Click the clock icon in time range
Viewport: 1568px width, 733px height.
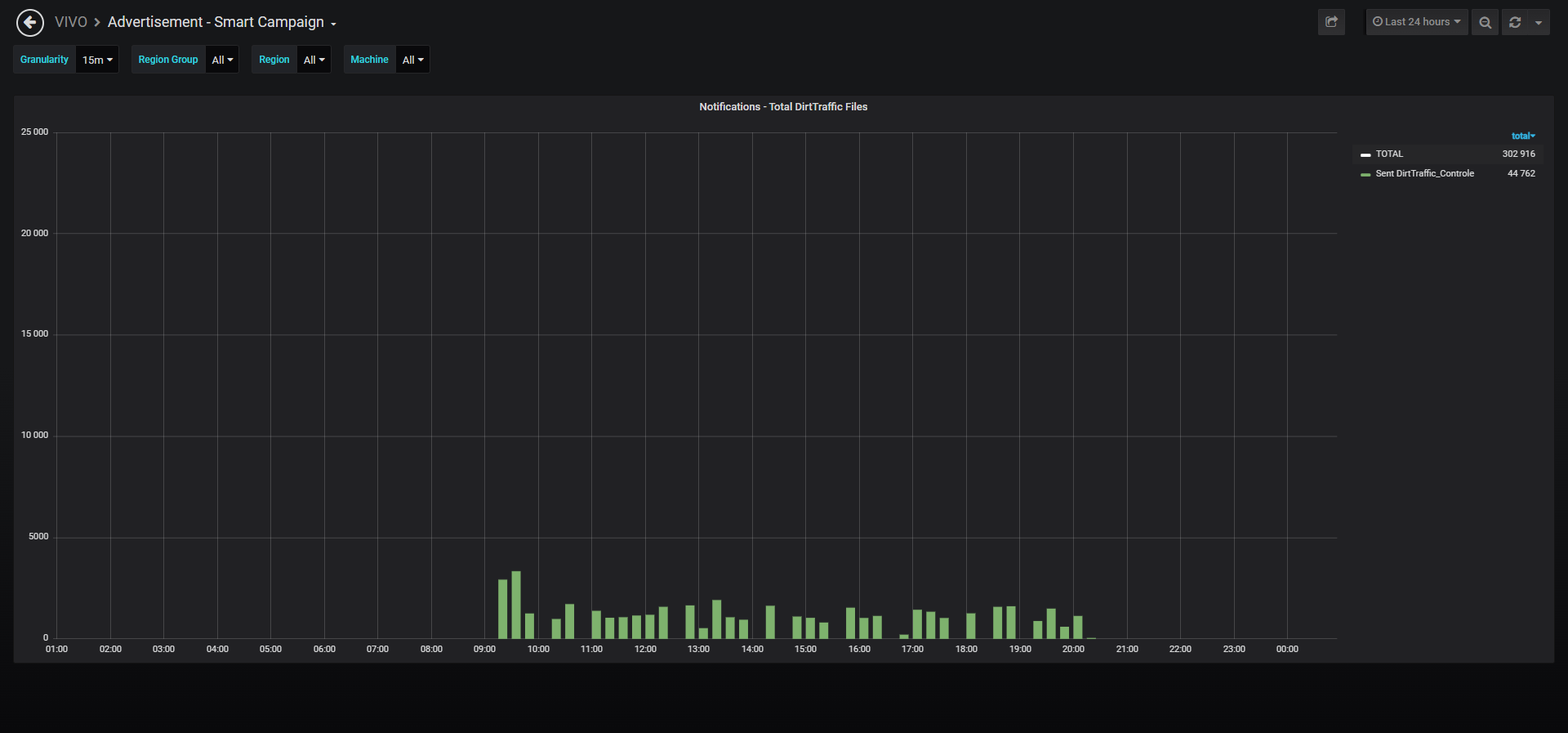(x=1378, y=22)
